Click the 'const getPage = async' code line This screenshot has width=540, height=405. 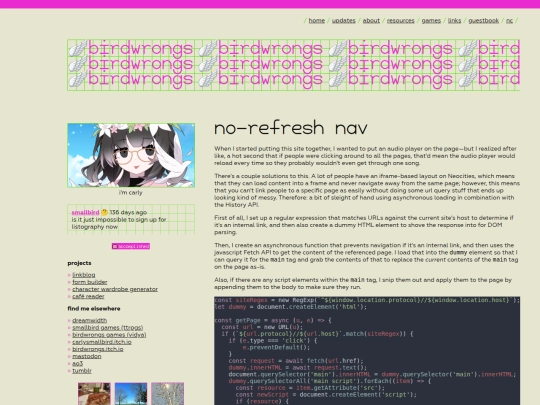pos(273,320)
